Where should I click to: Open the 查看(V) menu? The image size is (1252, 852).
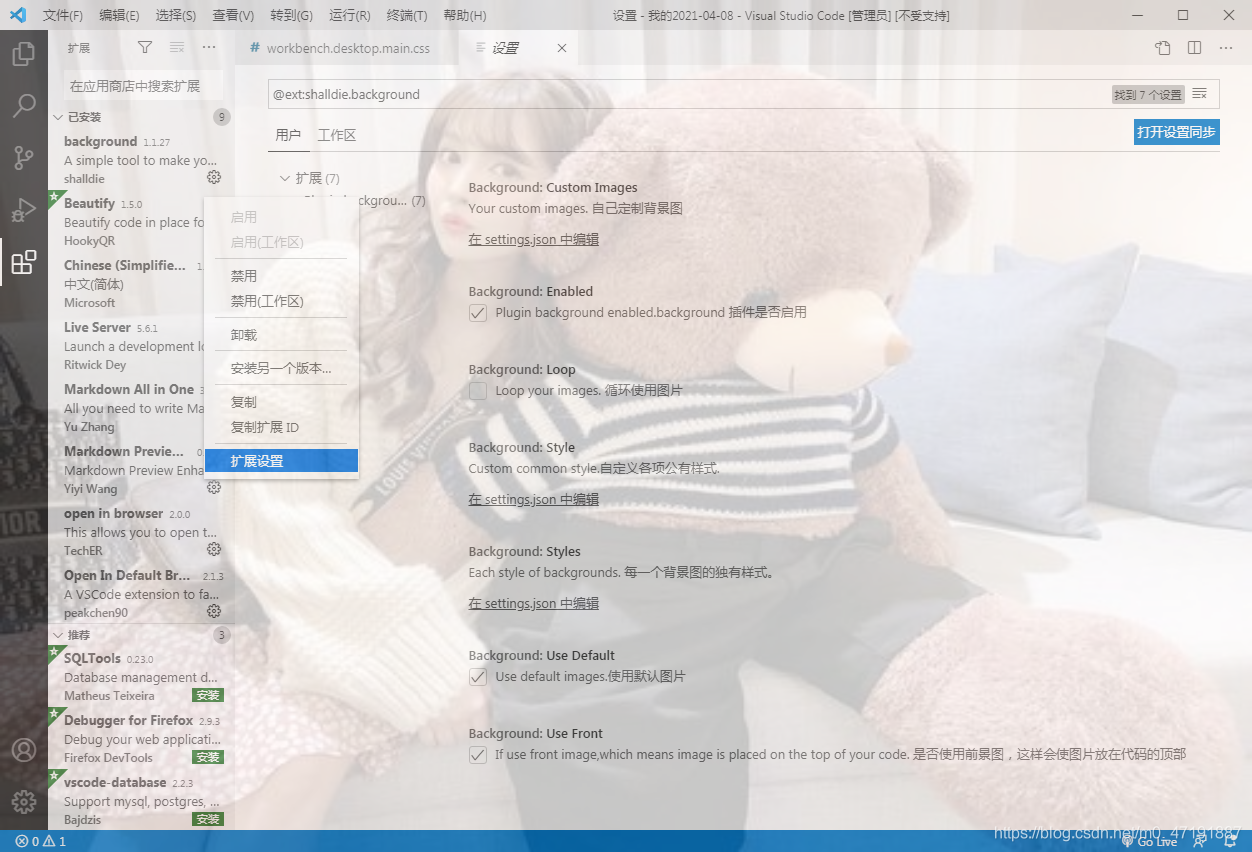(233, 16)
